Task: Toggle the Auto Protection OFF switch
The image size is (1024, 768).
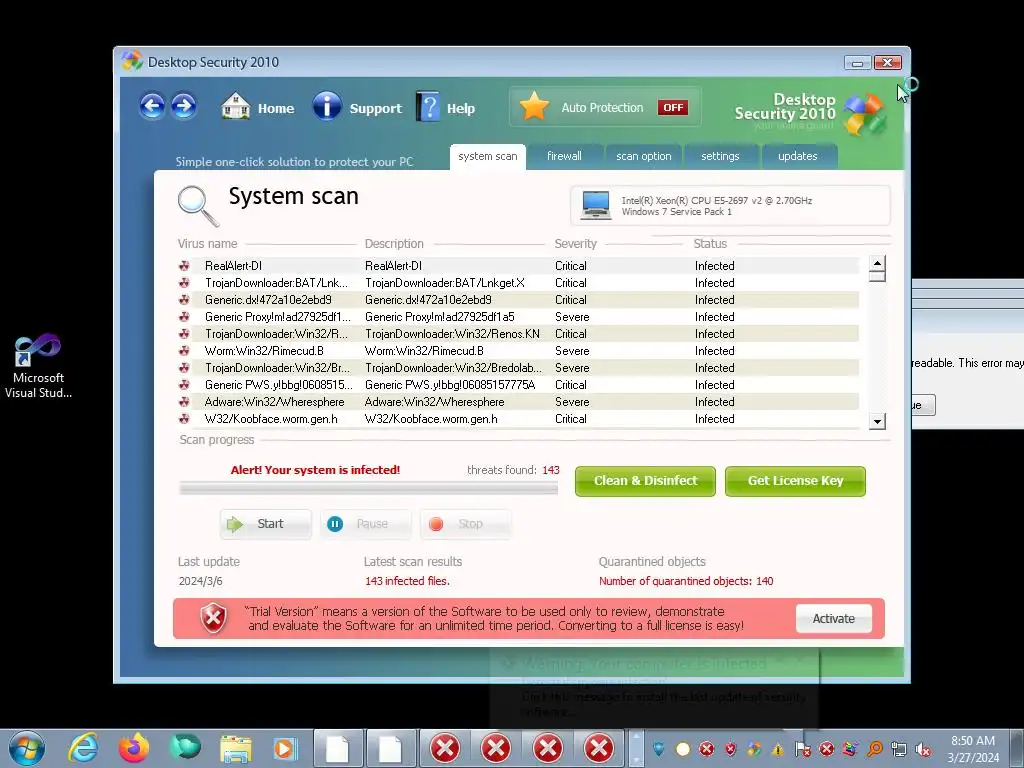Action: (x=673, y=108)
